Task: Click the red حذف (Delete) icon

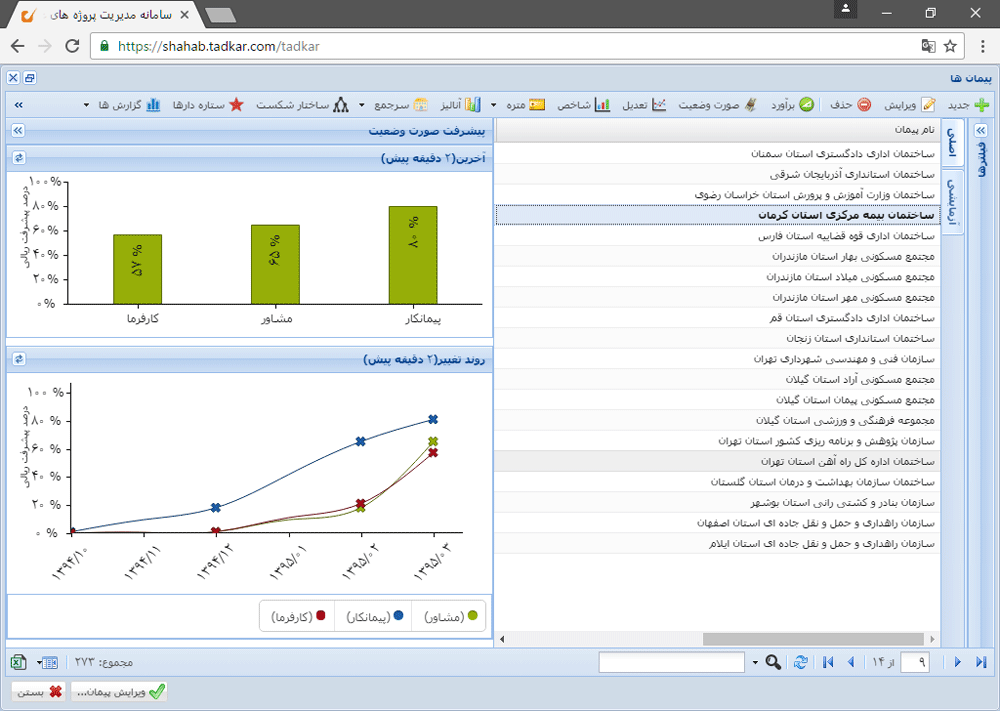Action: [864, 105]
